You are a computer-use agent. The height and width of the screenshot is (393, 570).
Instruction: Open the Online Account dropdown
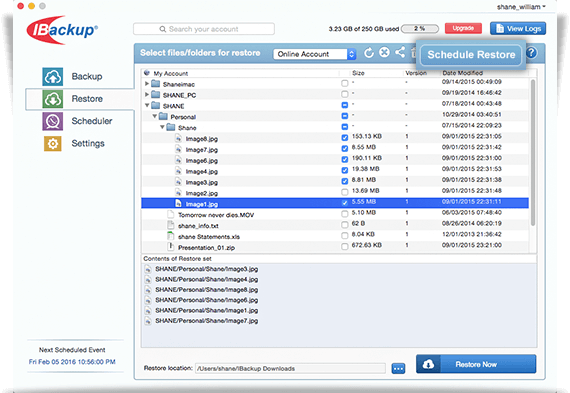pyautogui.click(x=314, y=54)
